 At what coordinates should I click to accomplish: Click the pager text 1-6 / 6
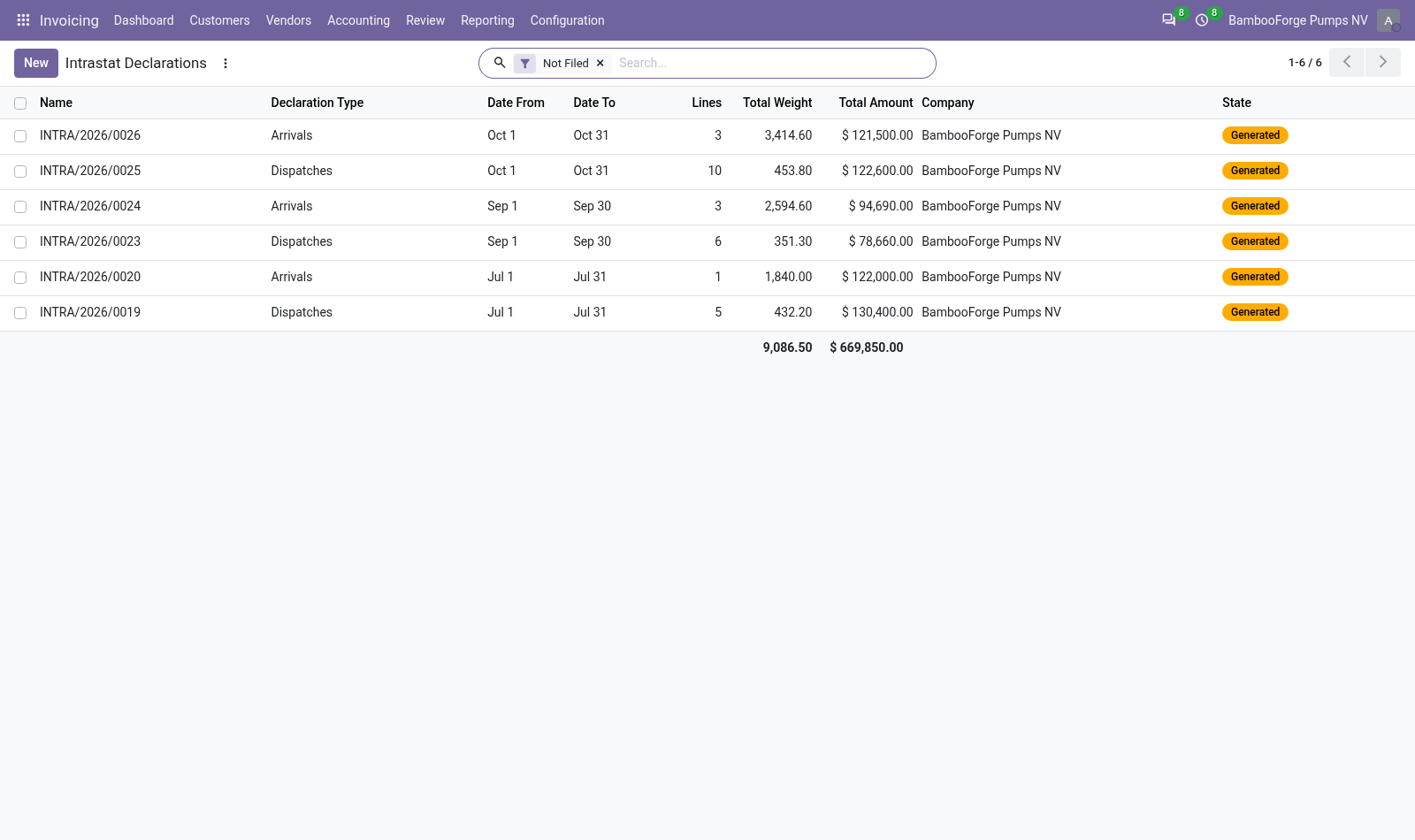(x=1304, y=63)
